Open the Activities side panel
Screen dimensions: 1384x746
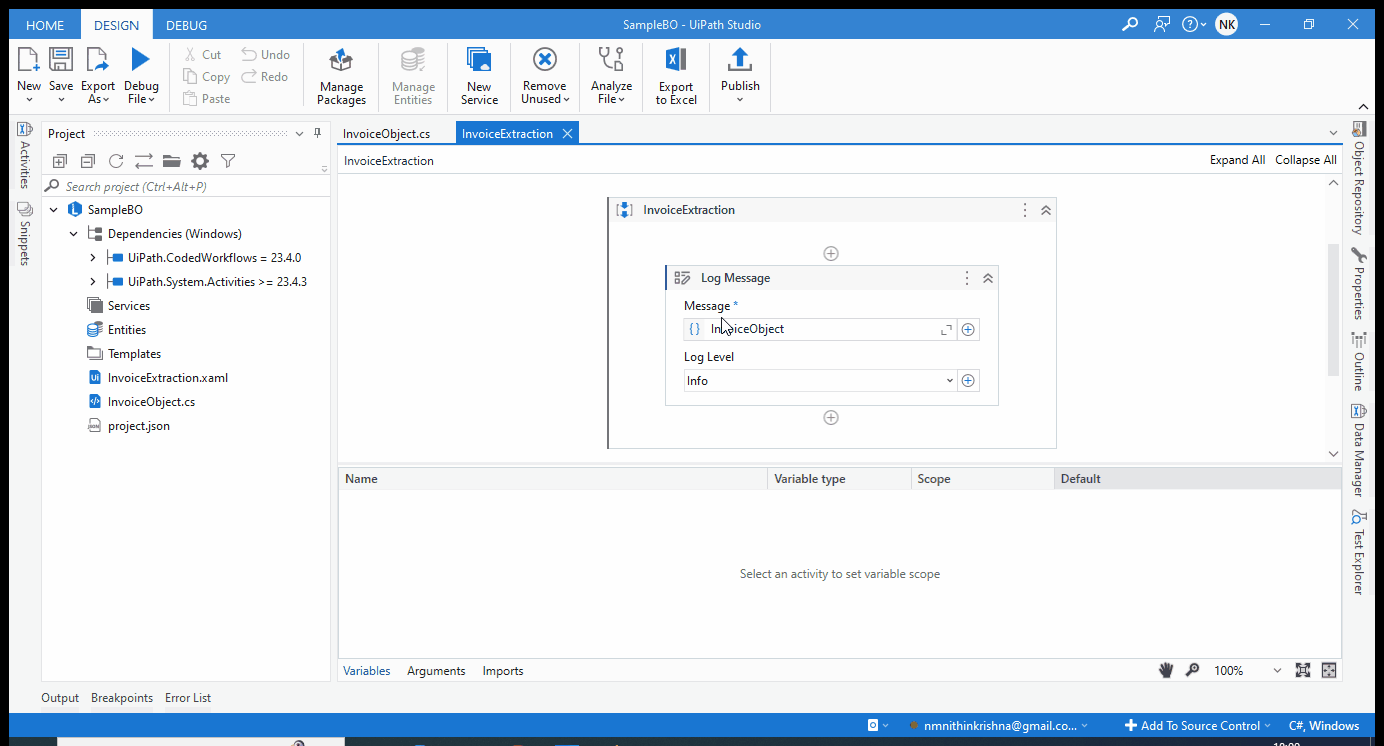tap(25, 156)
